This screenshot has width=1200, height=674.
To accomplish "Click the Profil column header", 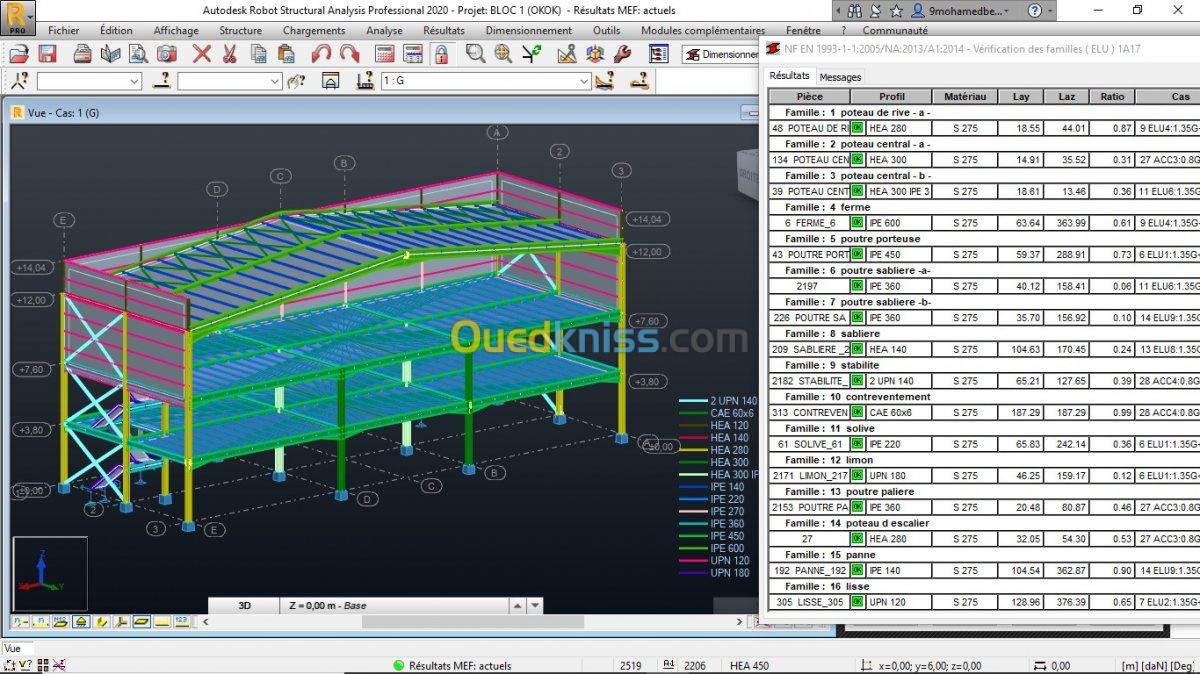I will coord(891,97).
